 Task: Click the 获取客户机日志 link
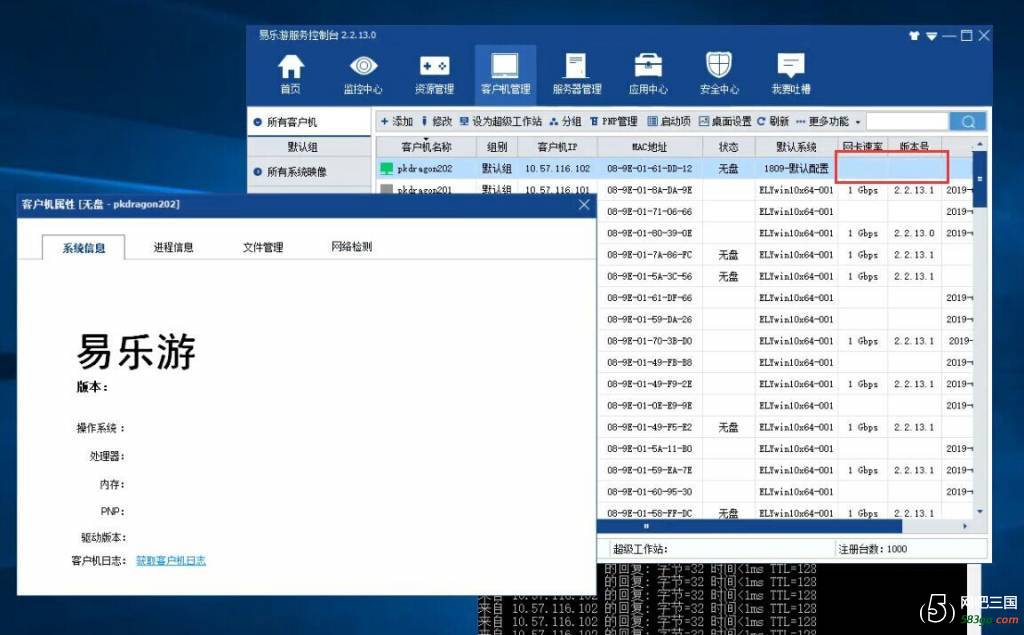[170, 561]
